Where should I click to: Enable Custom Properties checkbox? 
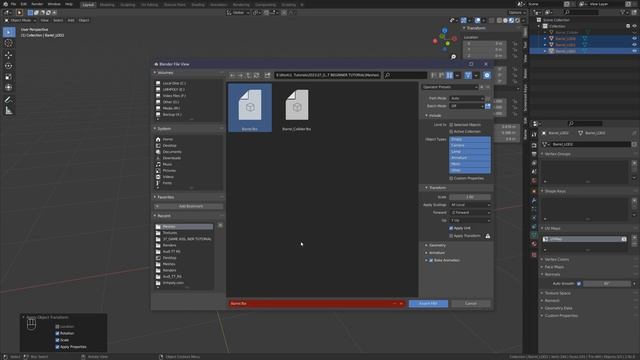pos(451,178)
